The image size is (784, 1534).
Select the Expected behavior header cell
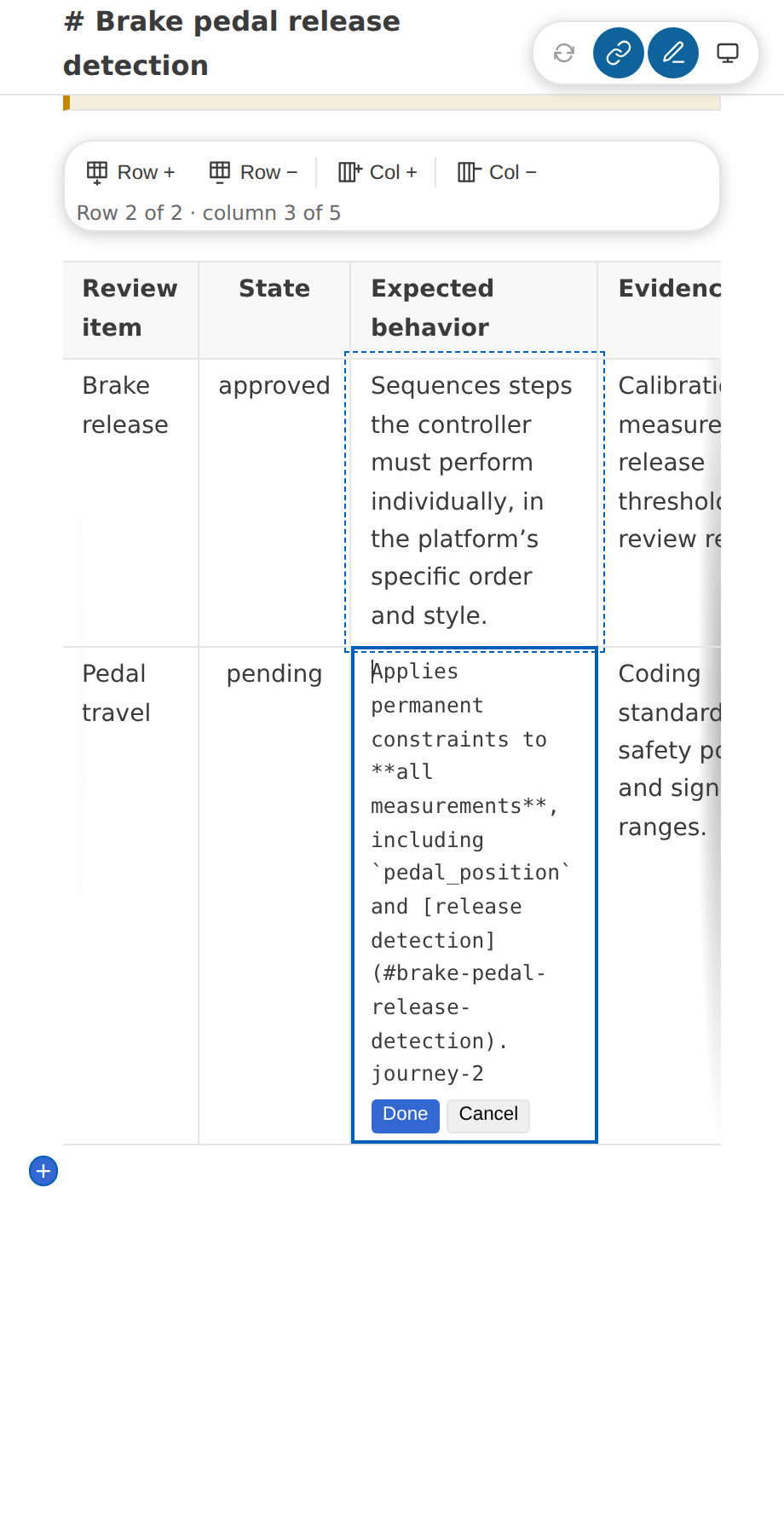click(474, 310)
